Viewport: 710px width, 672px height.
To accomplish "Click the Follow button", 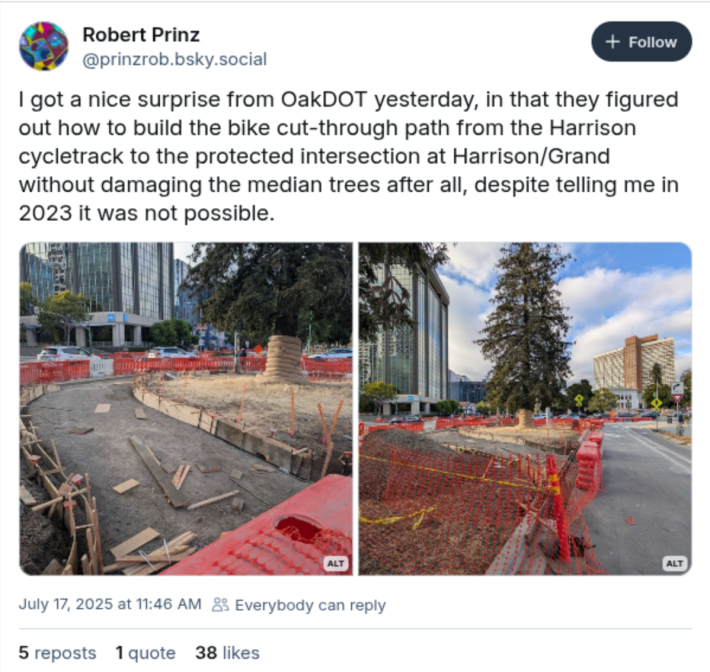I will pos(641,42).
